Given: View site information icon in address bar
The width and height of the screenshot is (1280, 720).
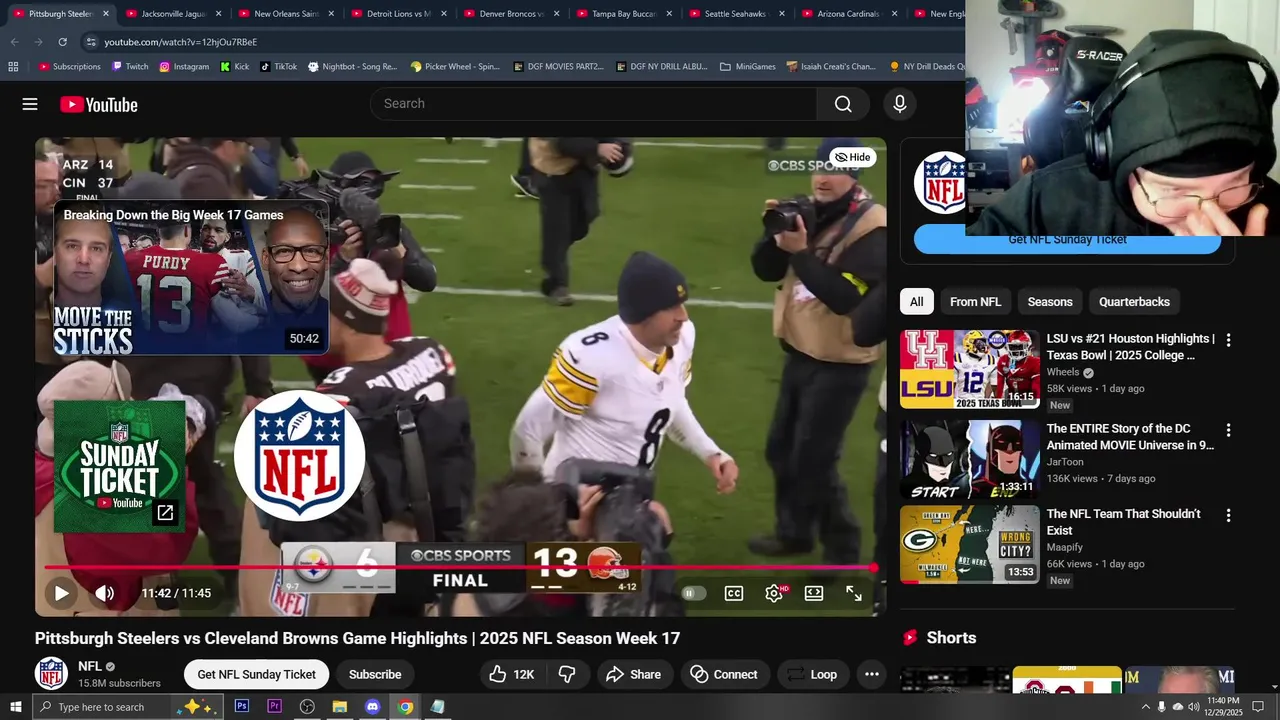Looking at the screenshot, I should pyautogui.click(x=91, y=42).
